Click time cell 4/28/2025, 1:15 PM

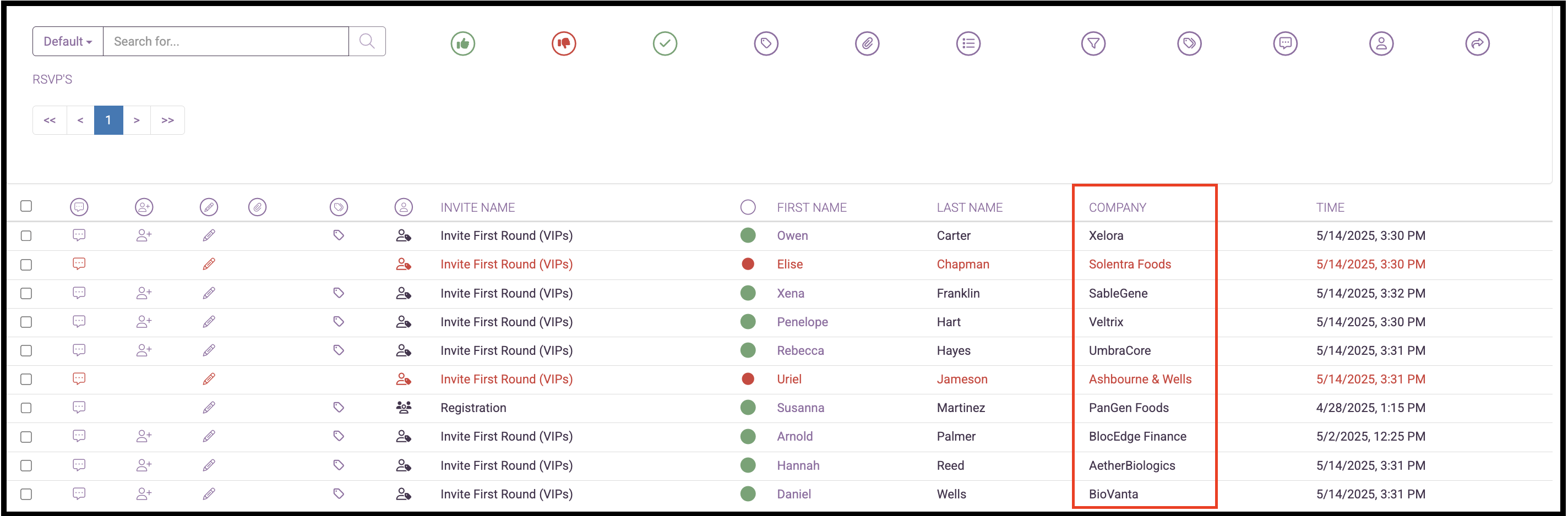[1370, 408]
